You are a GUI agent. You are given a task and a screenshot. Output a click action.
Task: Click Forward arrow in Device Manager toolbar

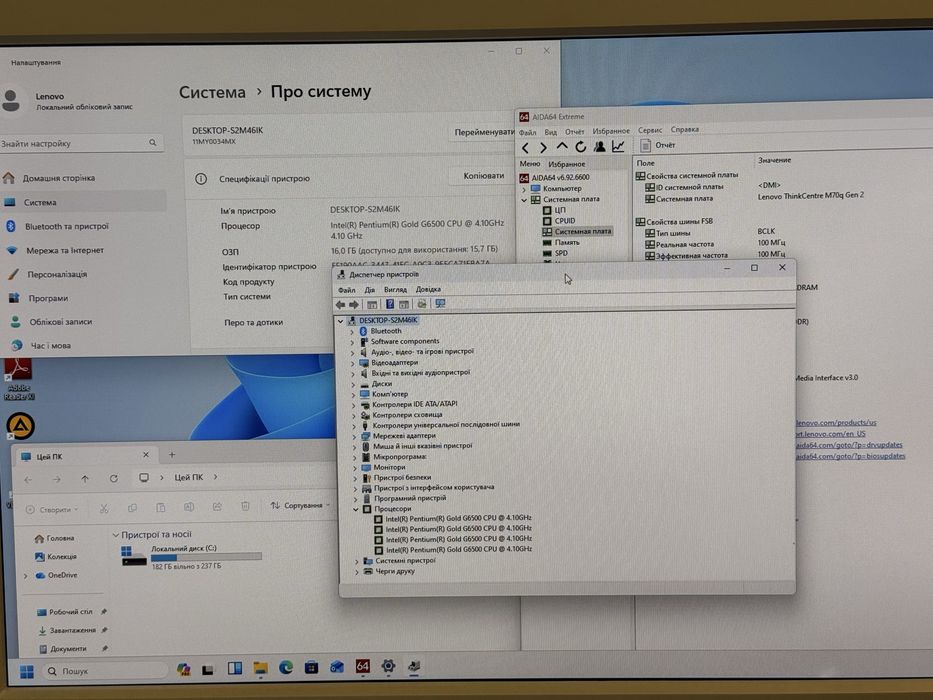(x=353, y=305)
